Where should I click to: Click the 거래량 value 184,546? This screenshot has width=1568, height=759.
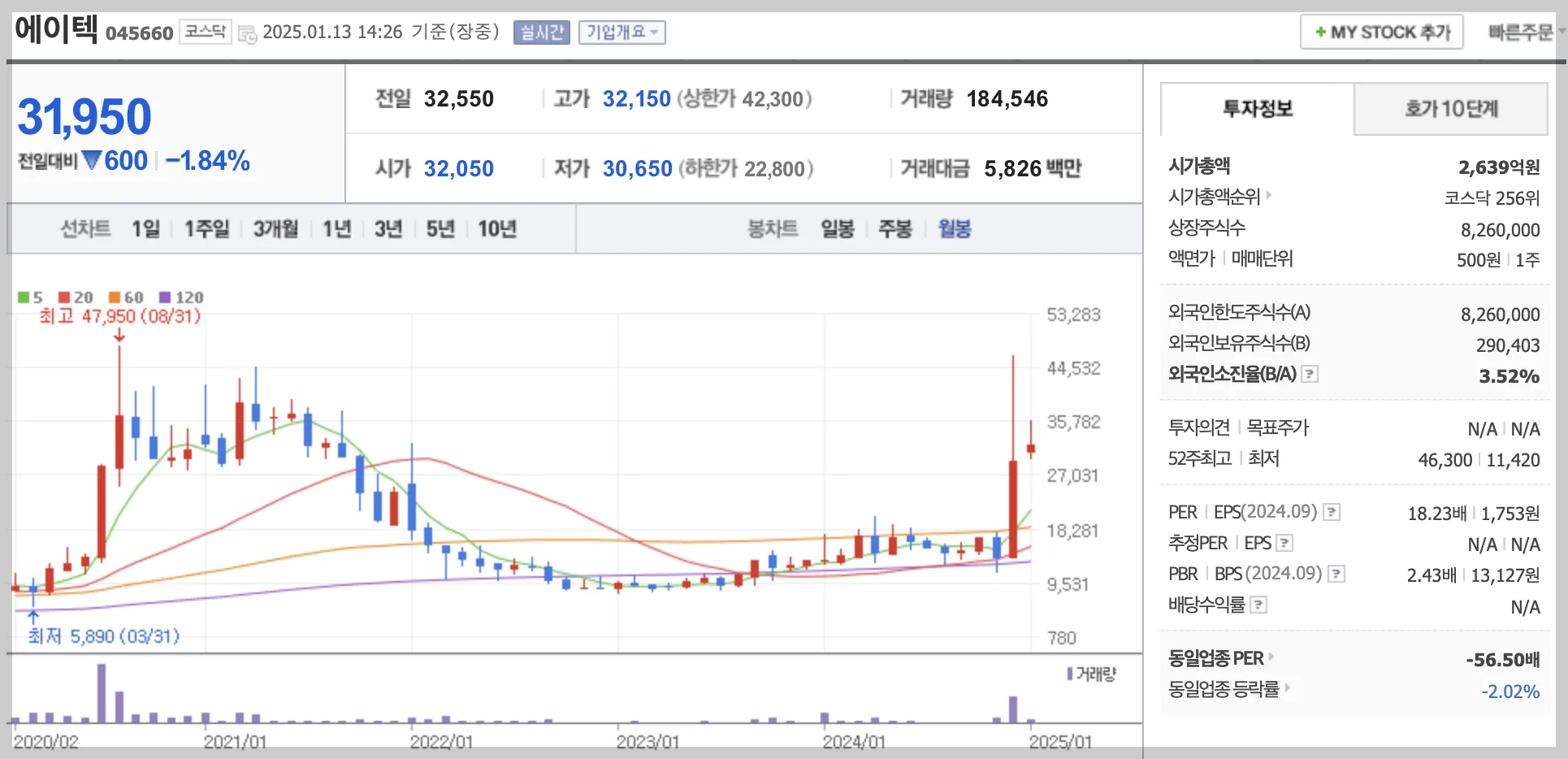(1007, 99)
